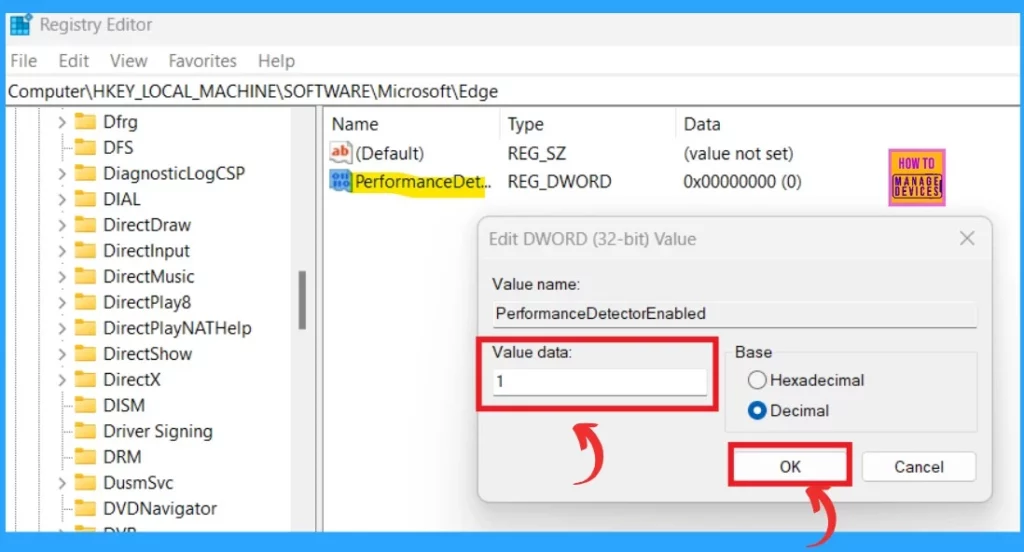Open the Favorites menu
The width and height of the screenshot is (1024, 552).
202,61
